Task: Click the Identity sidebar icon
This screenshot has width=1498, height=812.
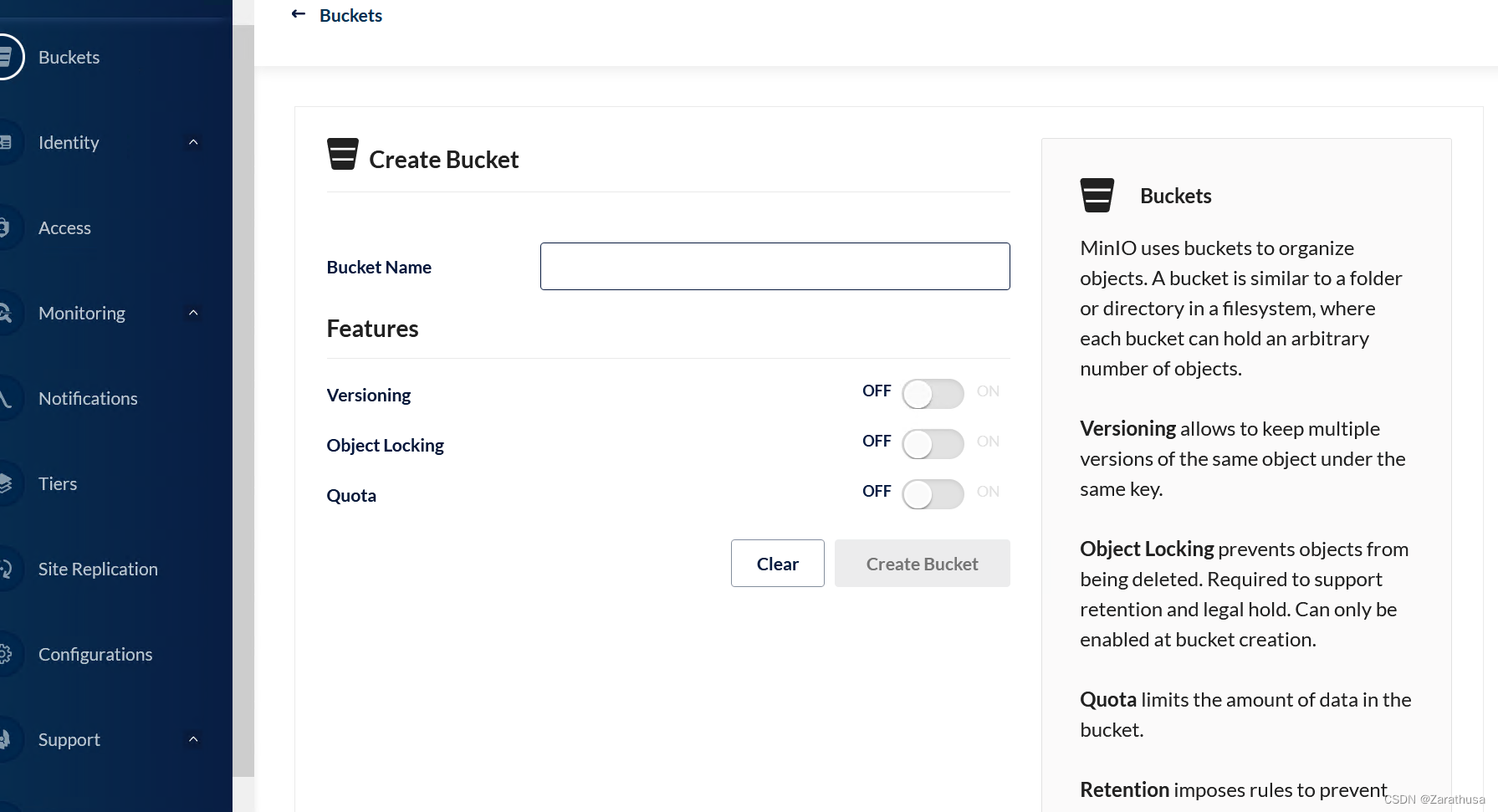Action: click(5, 142)
